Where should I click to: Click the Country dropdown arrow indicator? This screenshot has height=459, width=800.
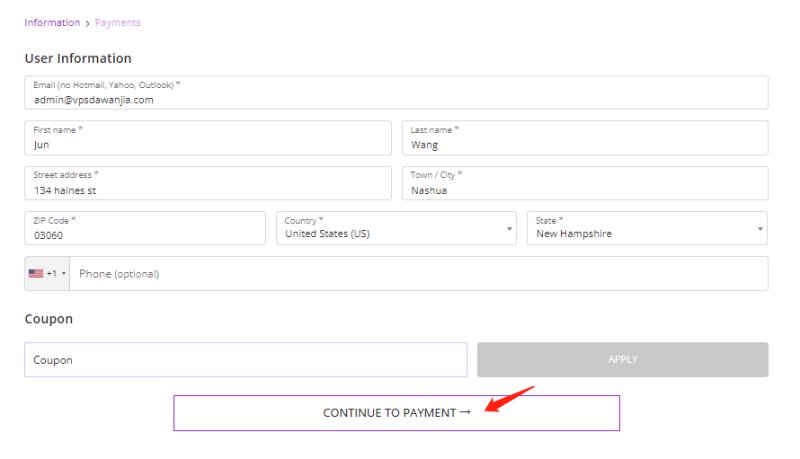[x=509, y=228]
